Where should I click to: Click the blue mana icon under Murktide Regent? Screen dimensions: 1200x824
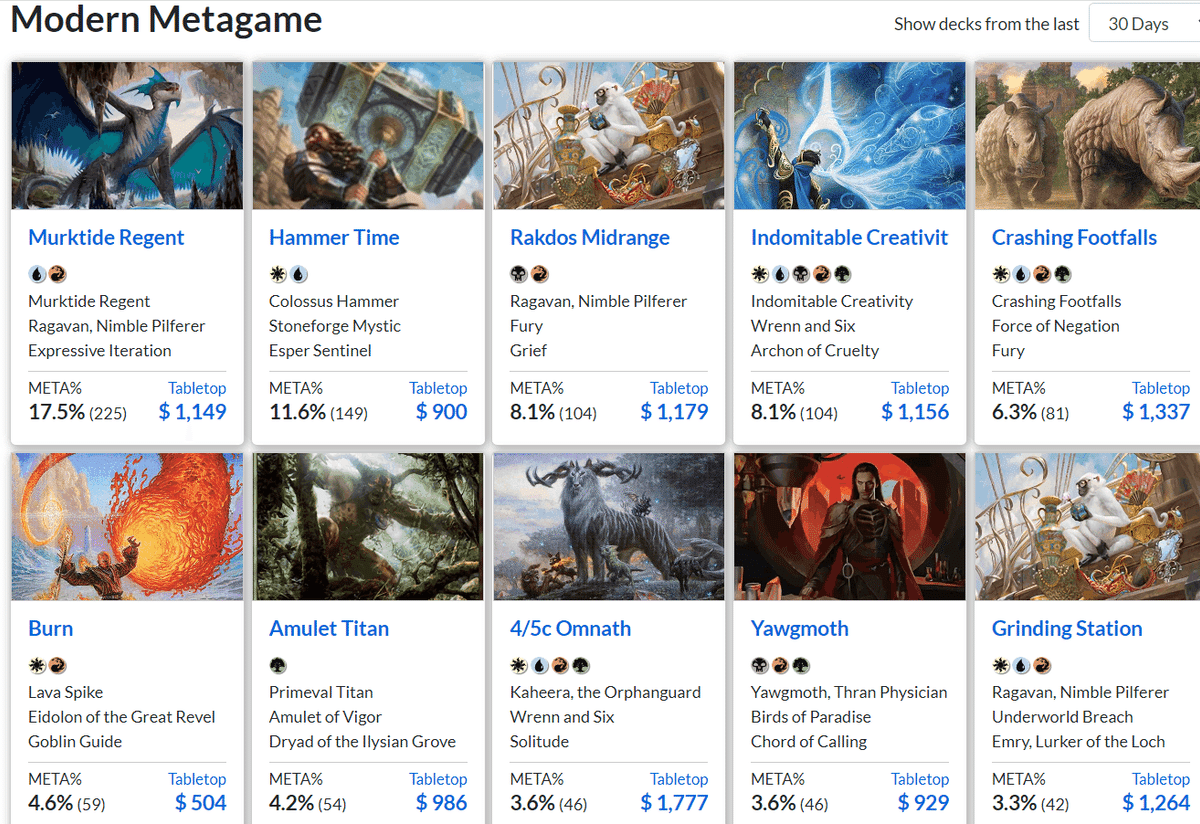(x=37, y=274)
